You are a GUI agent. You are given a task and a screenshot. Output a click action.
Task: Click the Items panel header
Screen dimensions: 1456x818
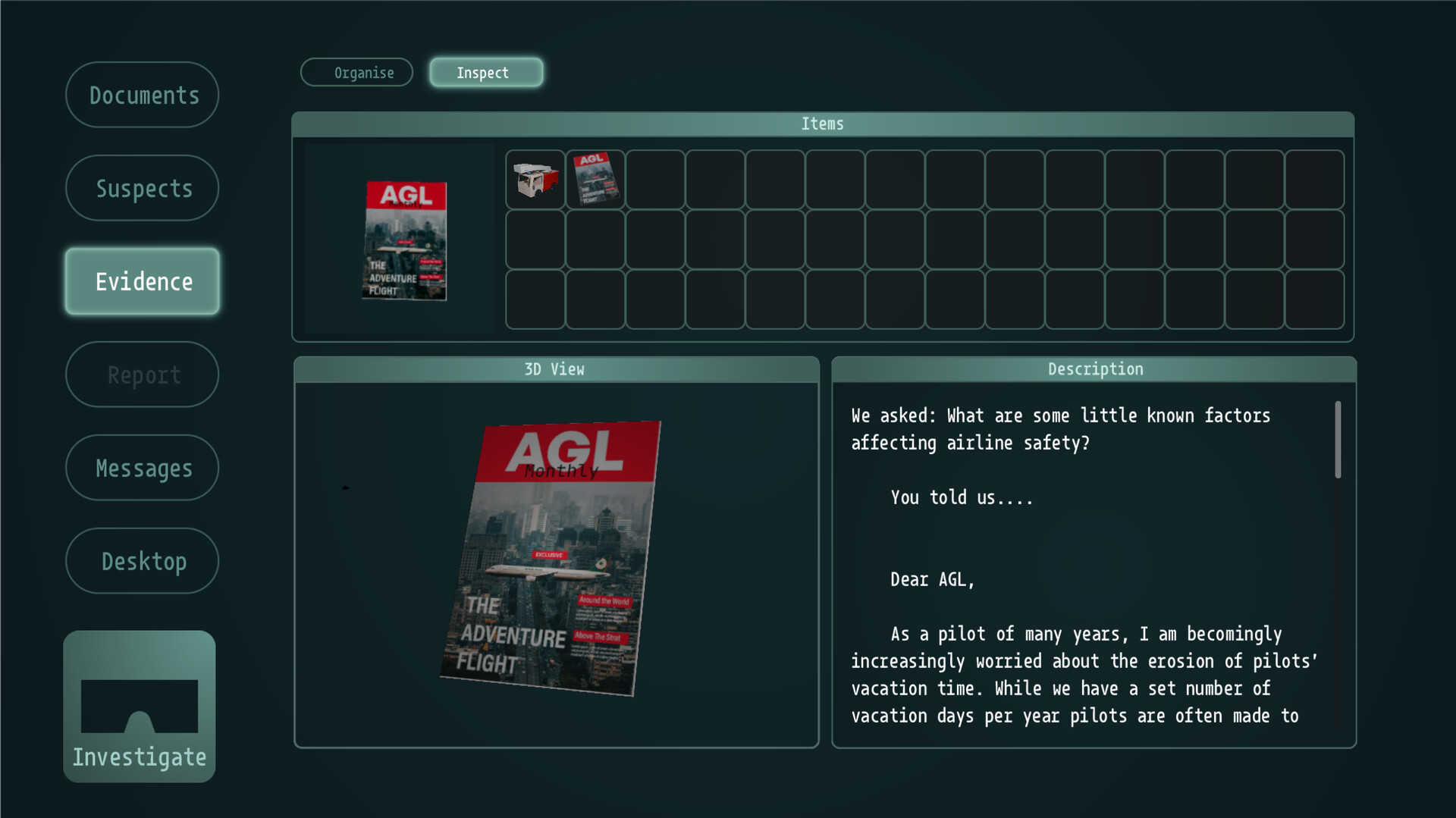(x=823, y=124)
